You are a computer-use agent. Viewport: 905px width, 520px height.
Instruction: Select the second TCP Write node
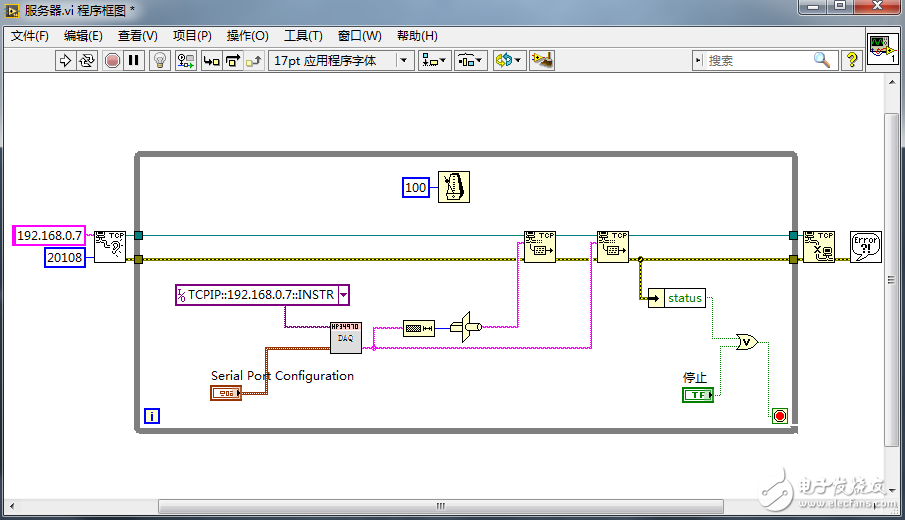pos(612,246)
